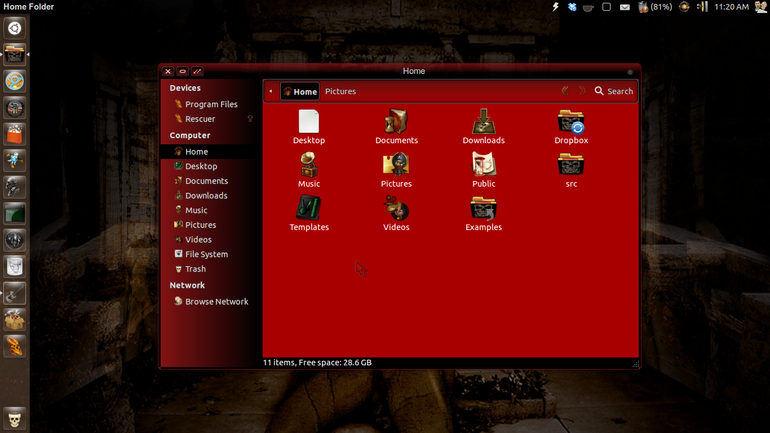Select the Public folder icon
This screenshot has height=433, width=770.
click(483, 165)
